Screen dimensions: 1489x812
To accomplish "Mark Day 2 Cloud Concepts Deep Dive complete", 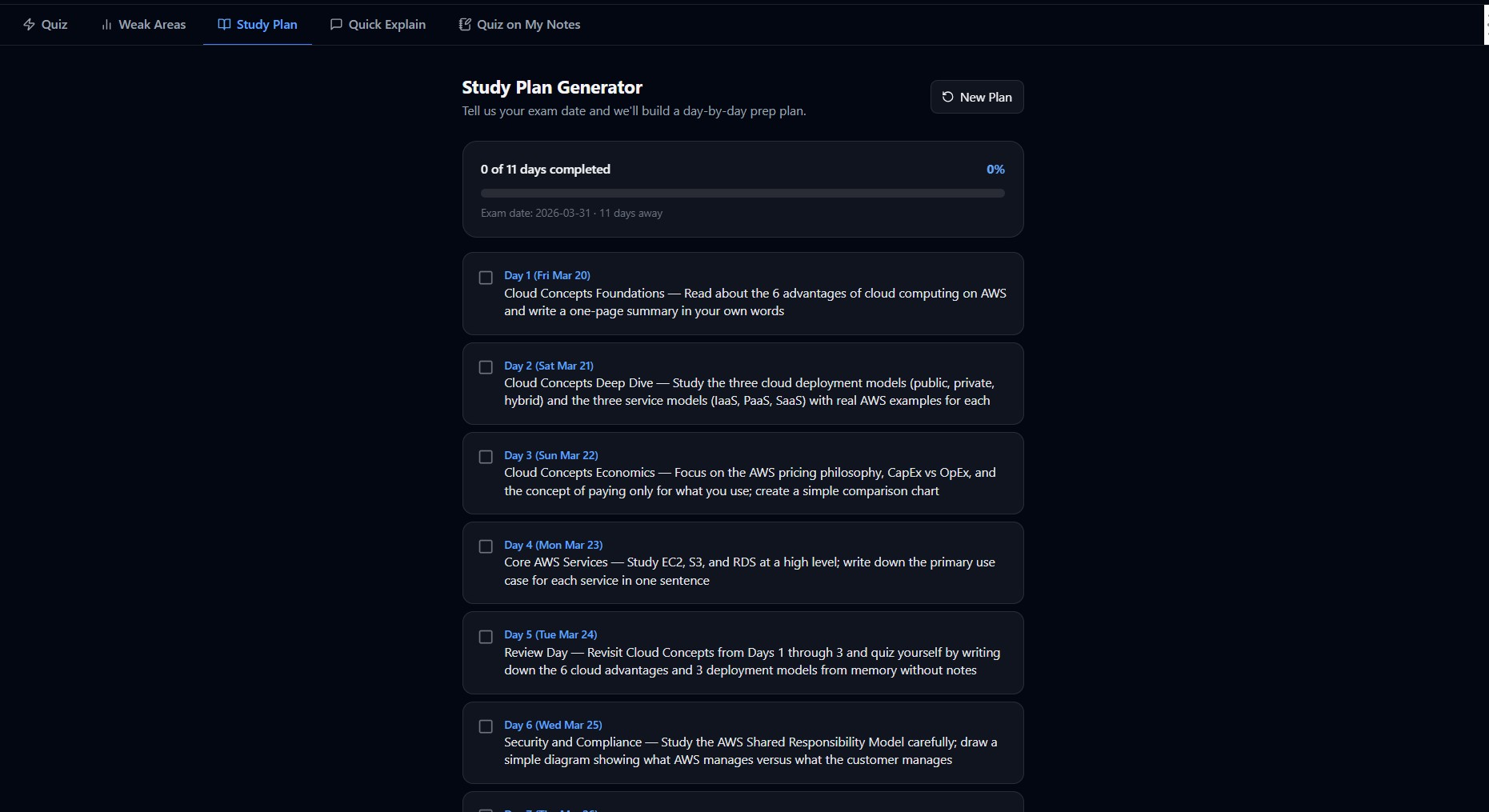I will tap(486, 367).
